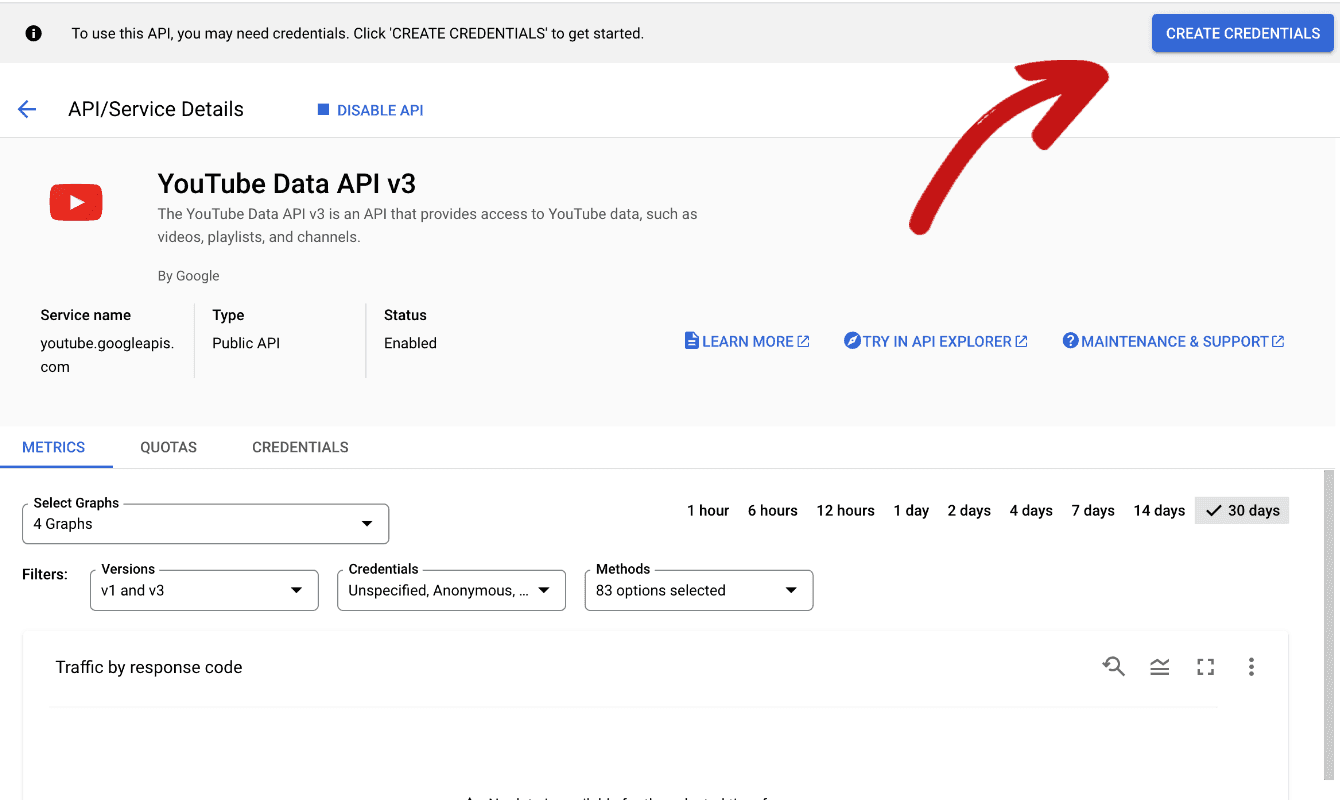Select the 7 days time range
The image size is (1340, 800).
(1093, 510)
